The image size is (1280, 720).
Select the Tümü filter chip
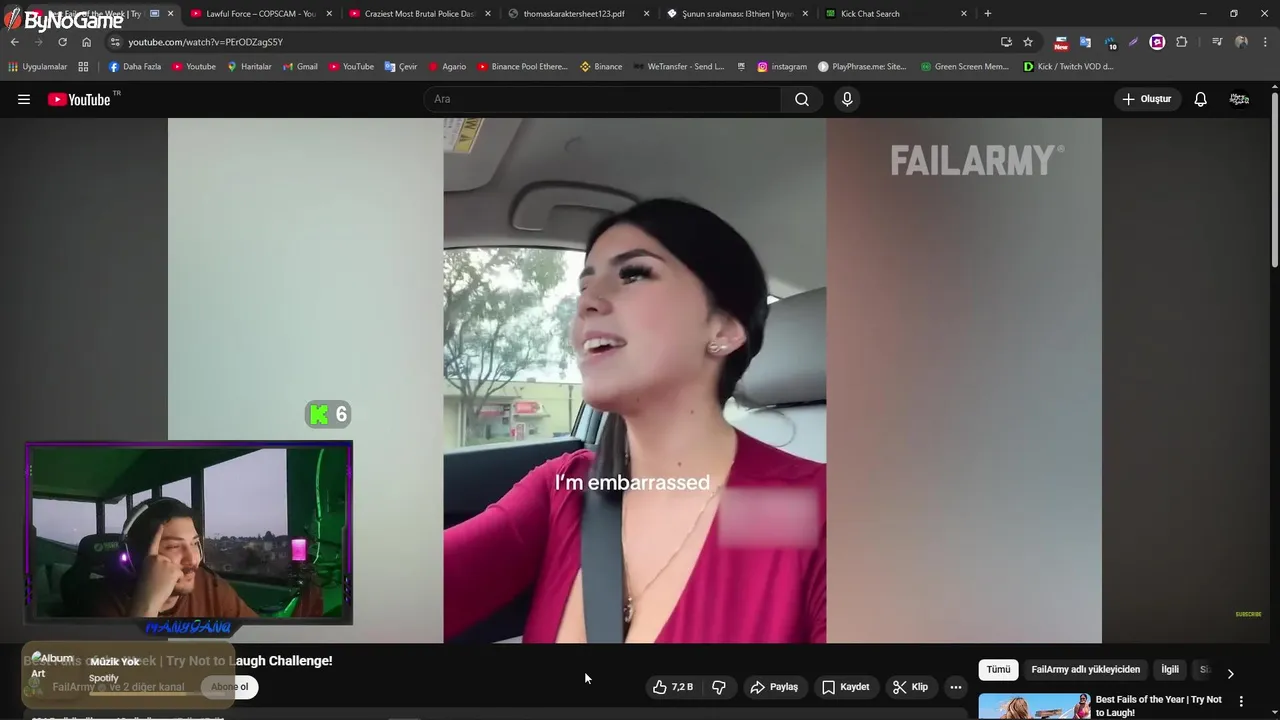point(998,670)
